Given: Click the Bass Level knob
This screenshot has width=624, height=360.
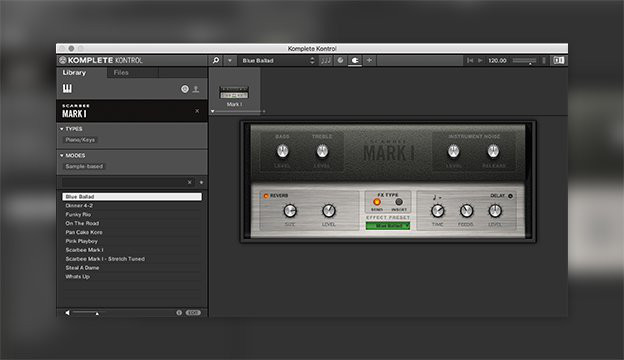Looking at the screenshot, I should click(283, 151).
